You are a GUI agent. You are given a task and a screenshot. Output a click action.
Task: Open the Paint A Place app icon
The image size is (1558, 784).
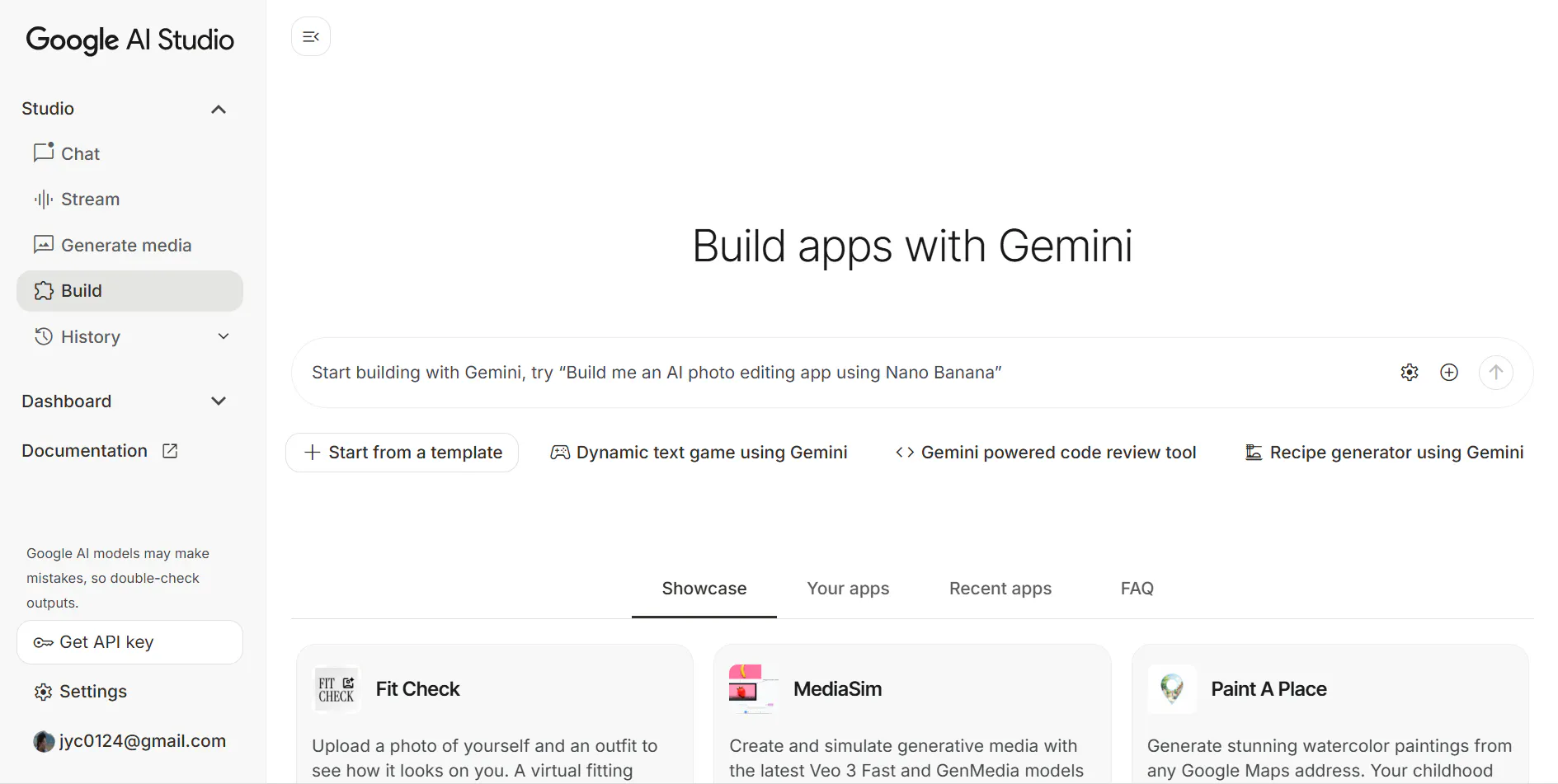point(1171,689)
